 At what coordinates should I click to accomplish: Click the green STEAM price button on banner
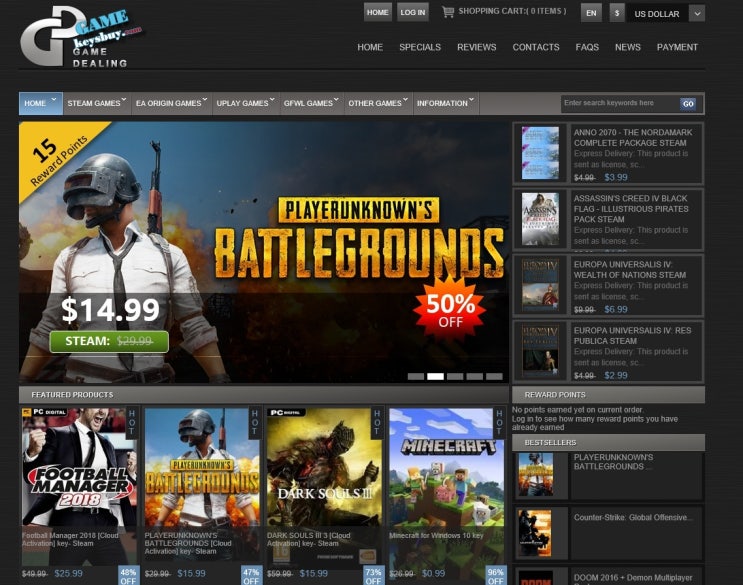click(x=109, y=341)
